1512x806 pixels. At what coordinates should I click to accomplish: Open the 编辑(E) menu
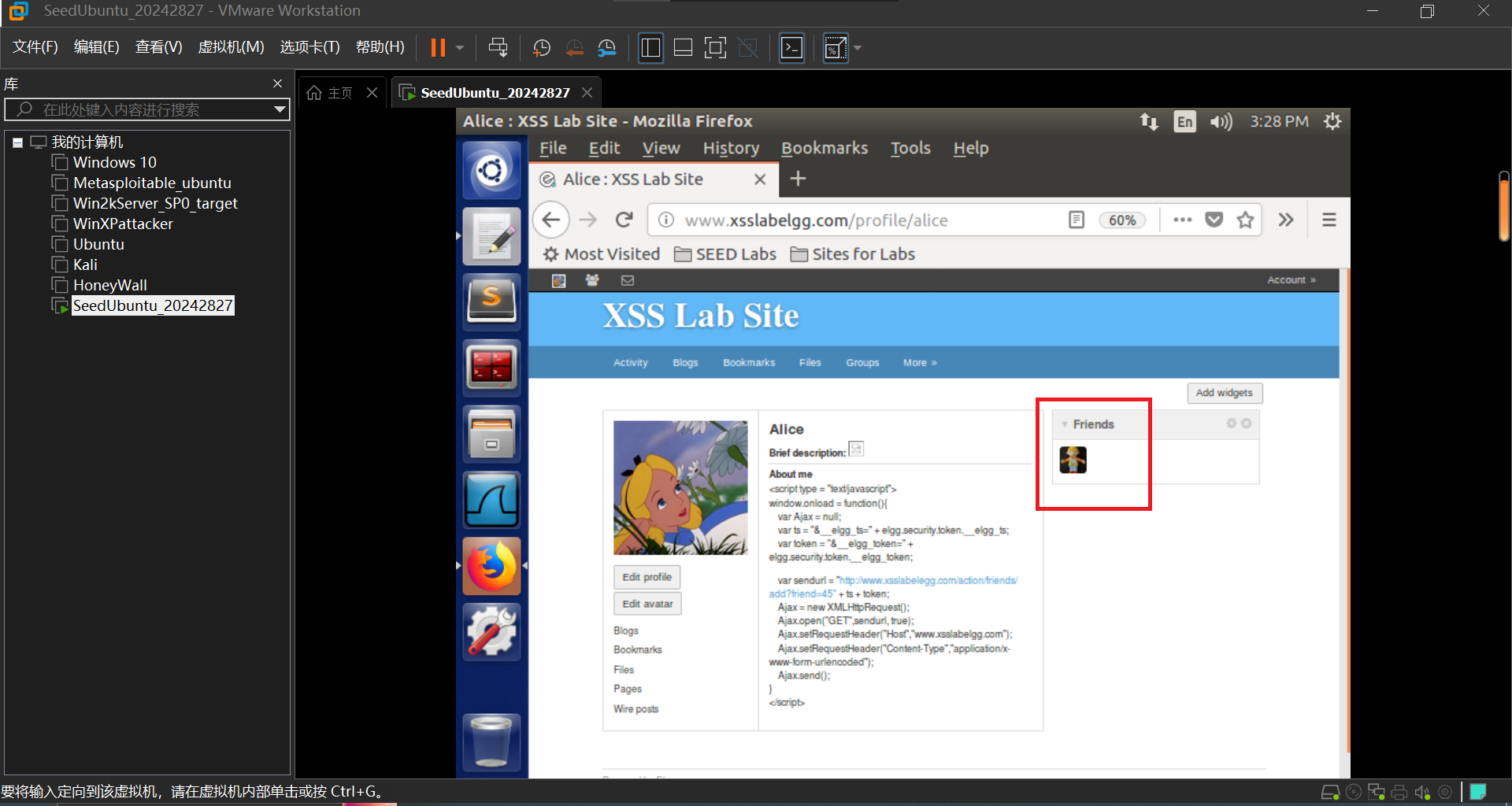tap(97, 47)
